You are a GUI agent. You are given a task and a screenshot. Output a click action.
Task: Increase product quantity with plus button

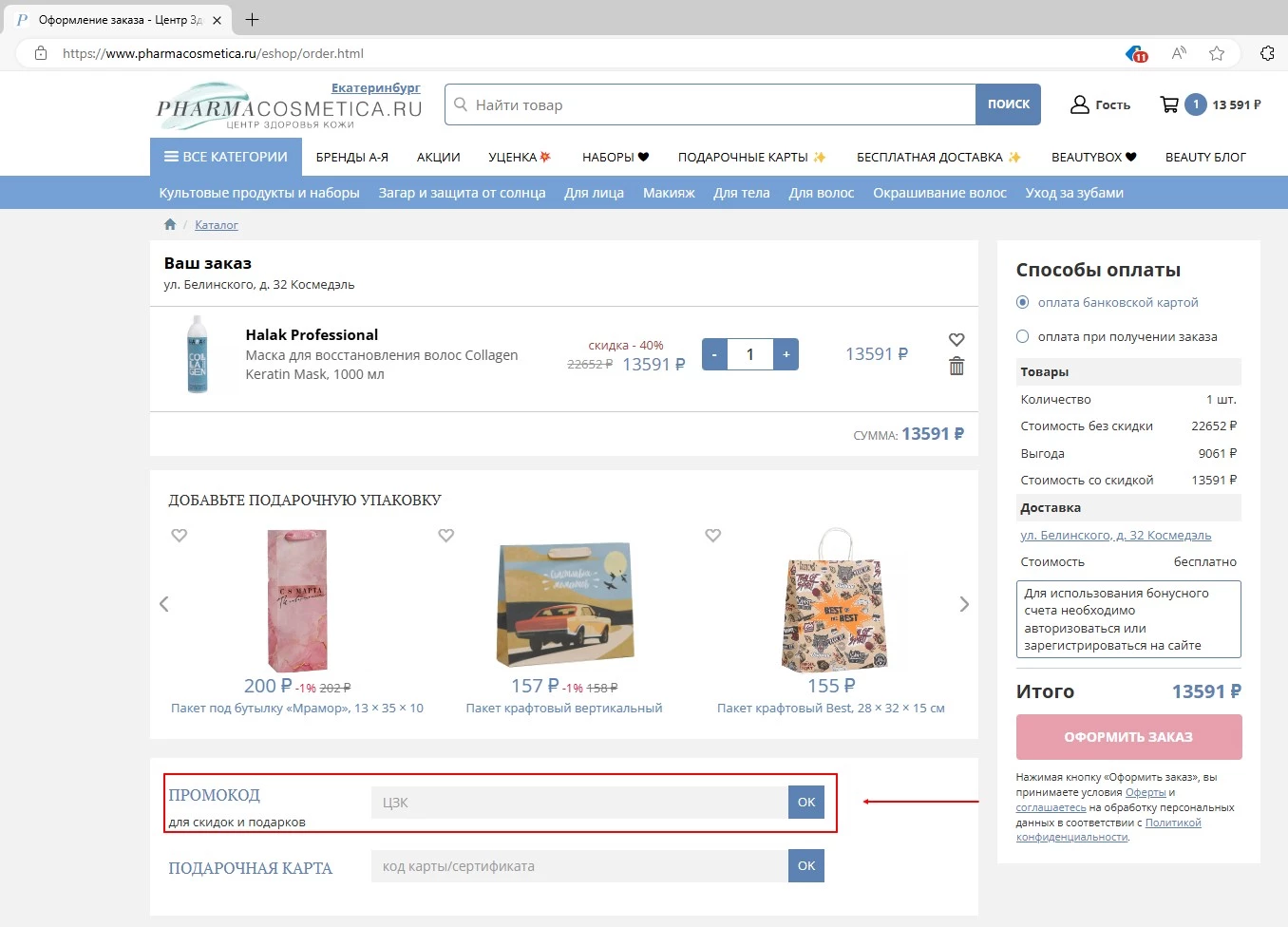tap(786, 354)
